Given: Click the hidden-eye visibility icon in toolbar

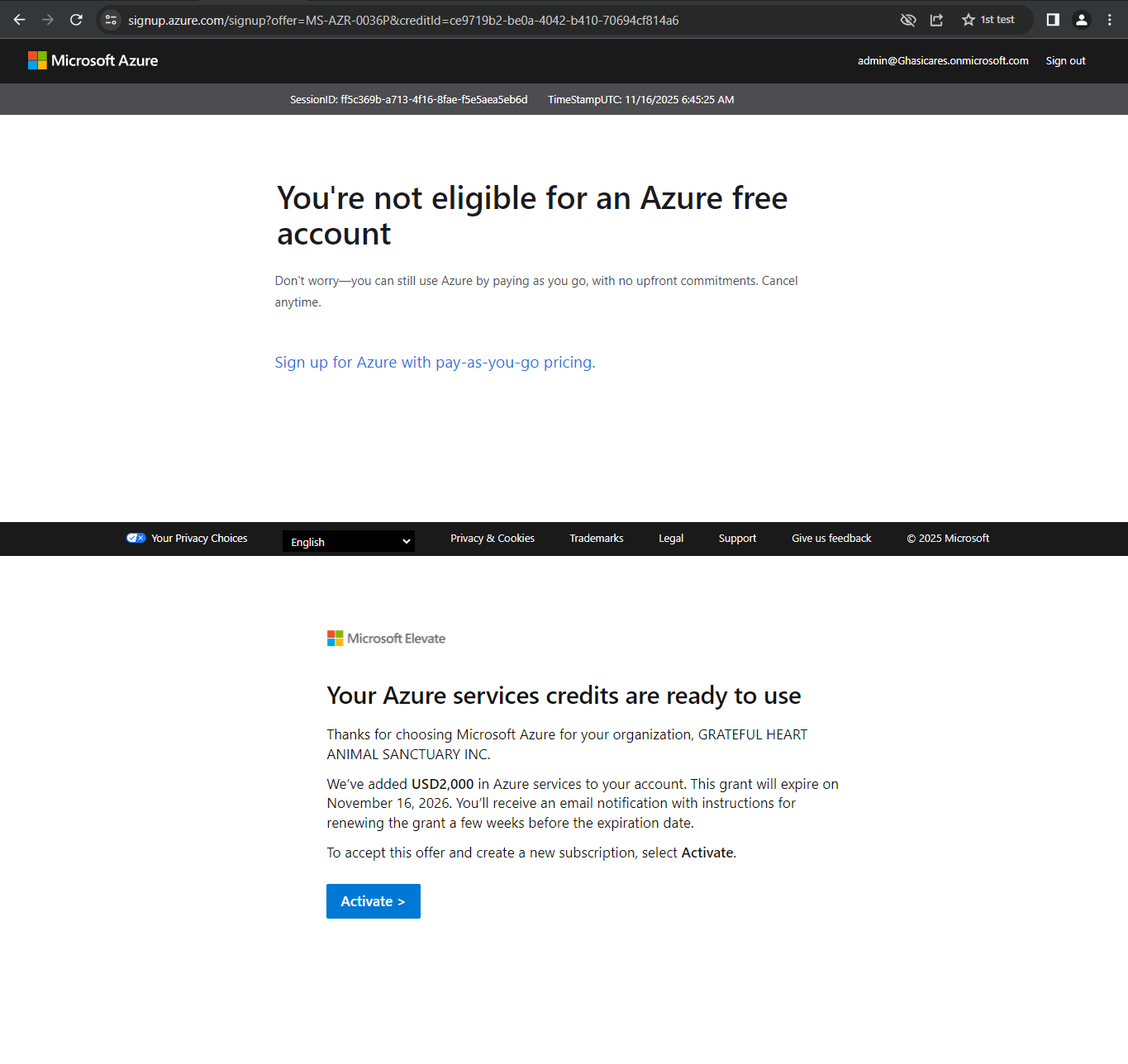Looking at the screenshot, I should point(907,19).
